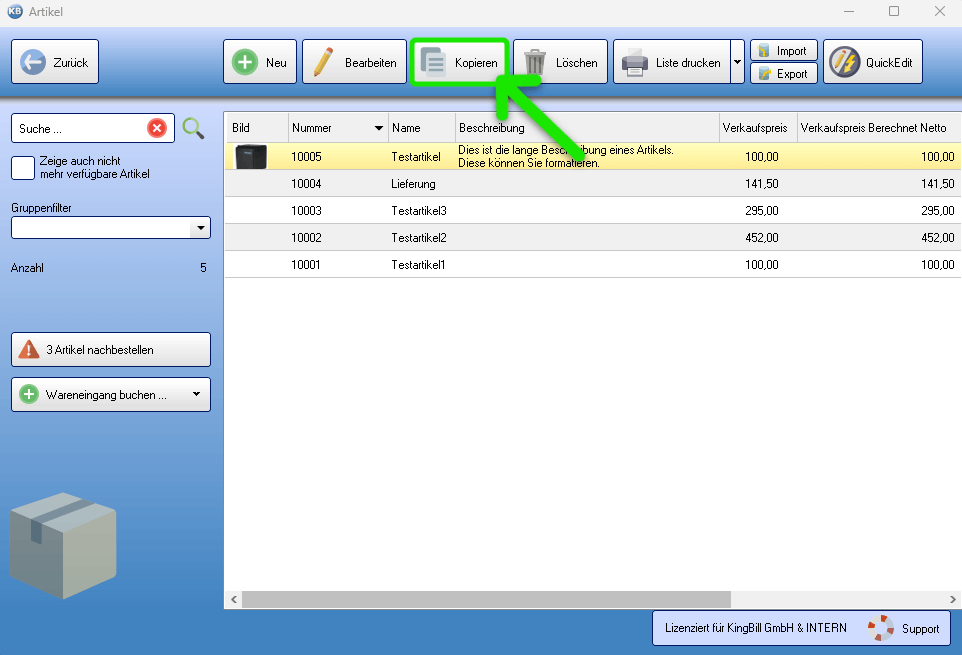Screen dimensions: 962x655
Task: Create a new article with Neu
Action: point(260,62)
